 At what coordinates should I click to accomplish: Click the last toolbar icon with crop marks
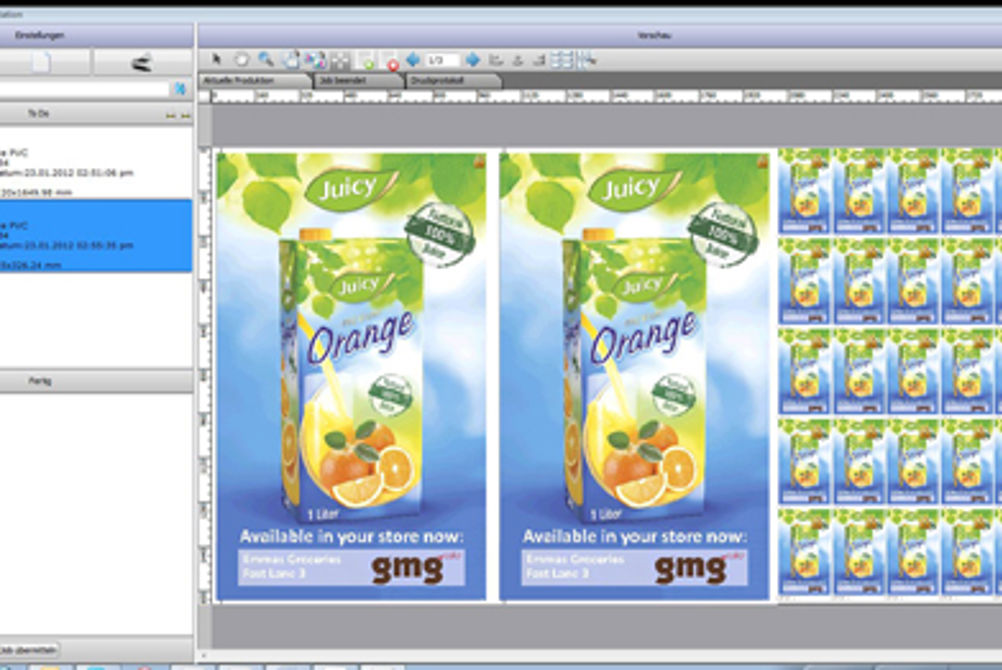coord(587,60)
